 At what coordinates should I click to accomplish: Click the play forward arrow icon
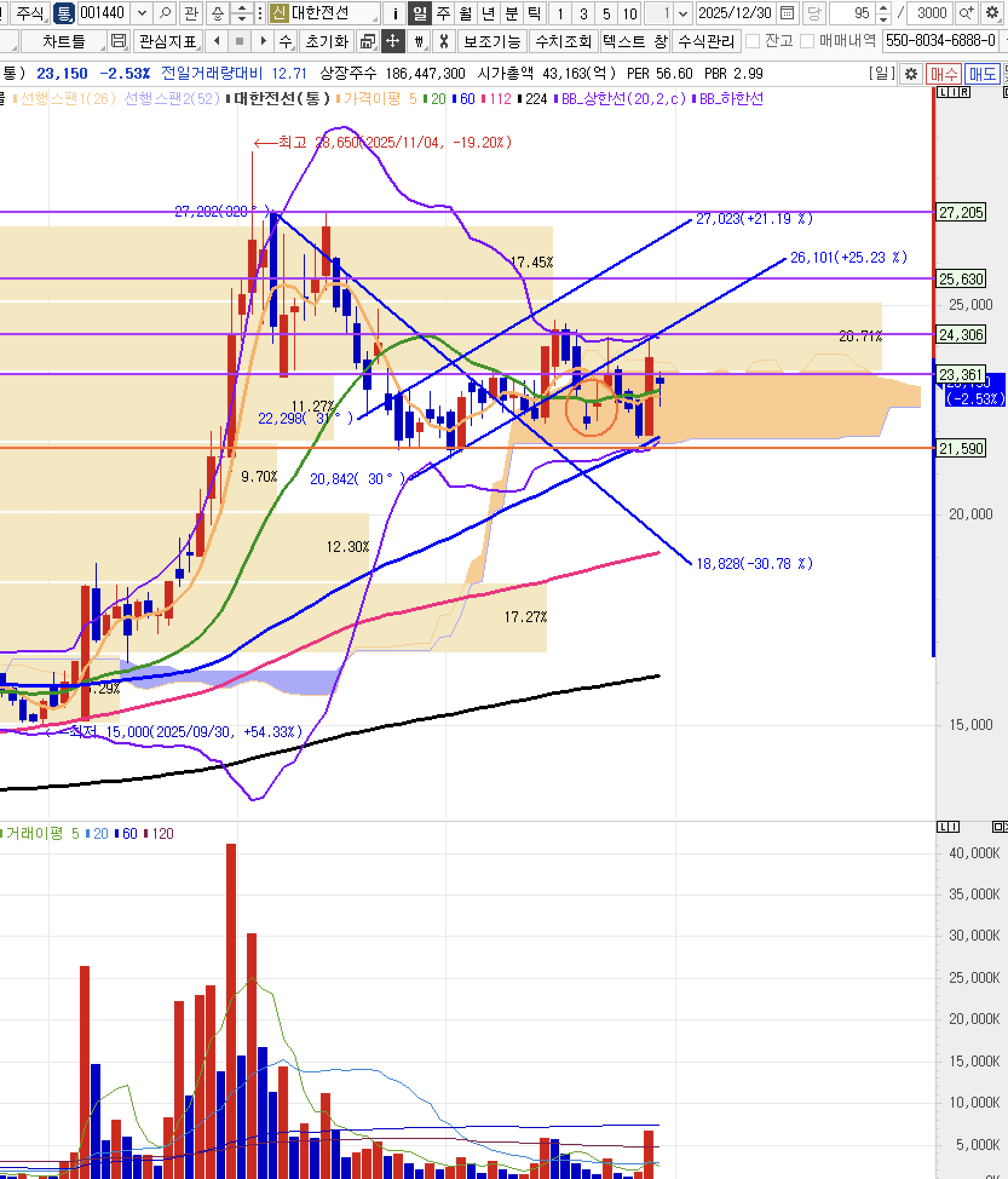point(263,41)
